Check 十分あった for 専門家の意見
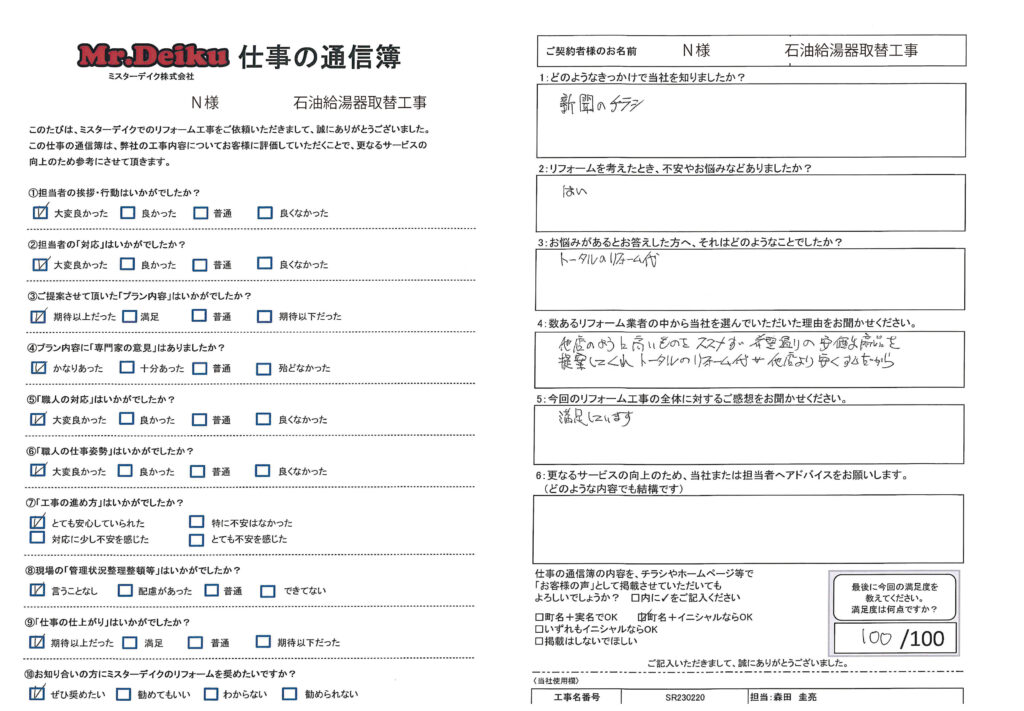The image size is (1024, 711). point(127,368)
